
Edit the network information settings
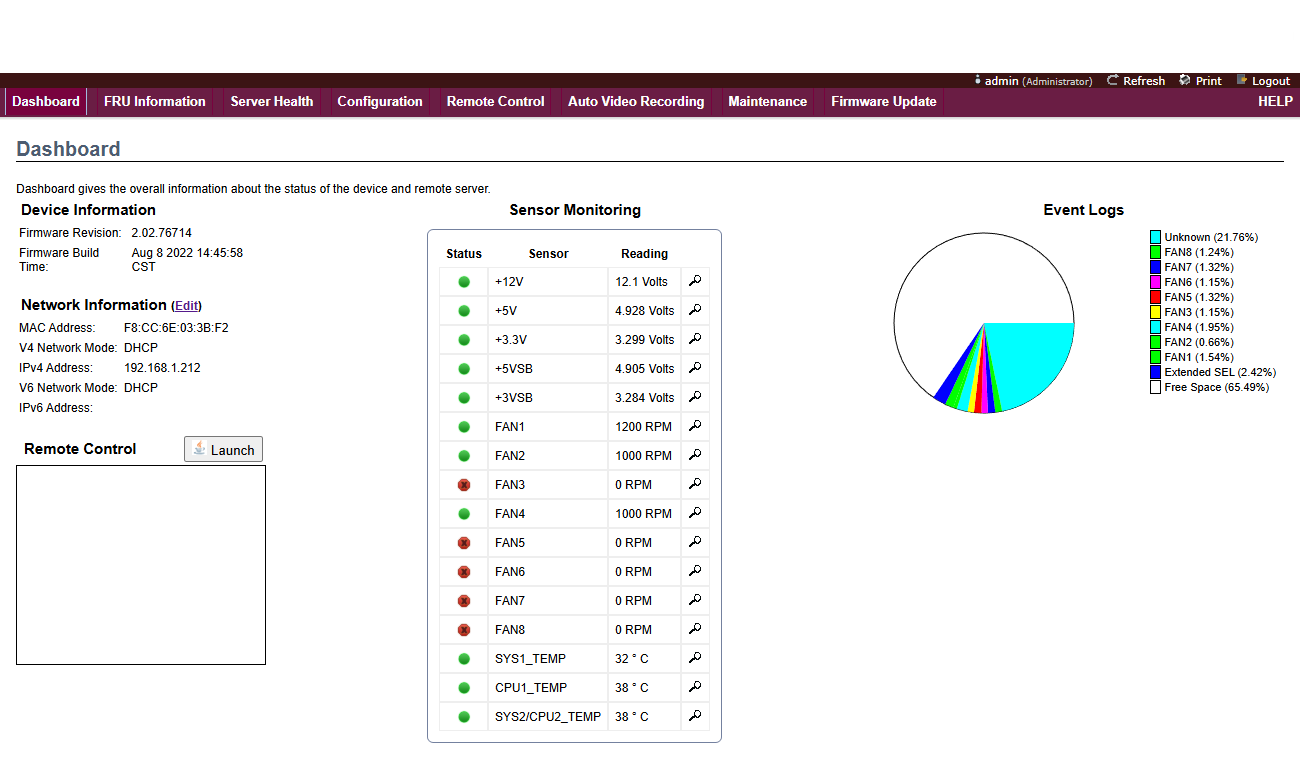[186, 306]
